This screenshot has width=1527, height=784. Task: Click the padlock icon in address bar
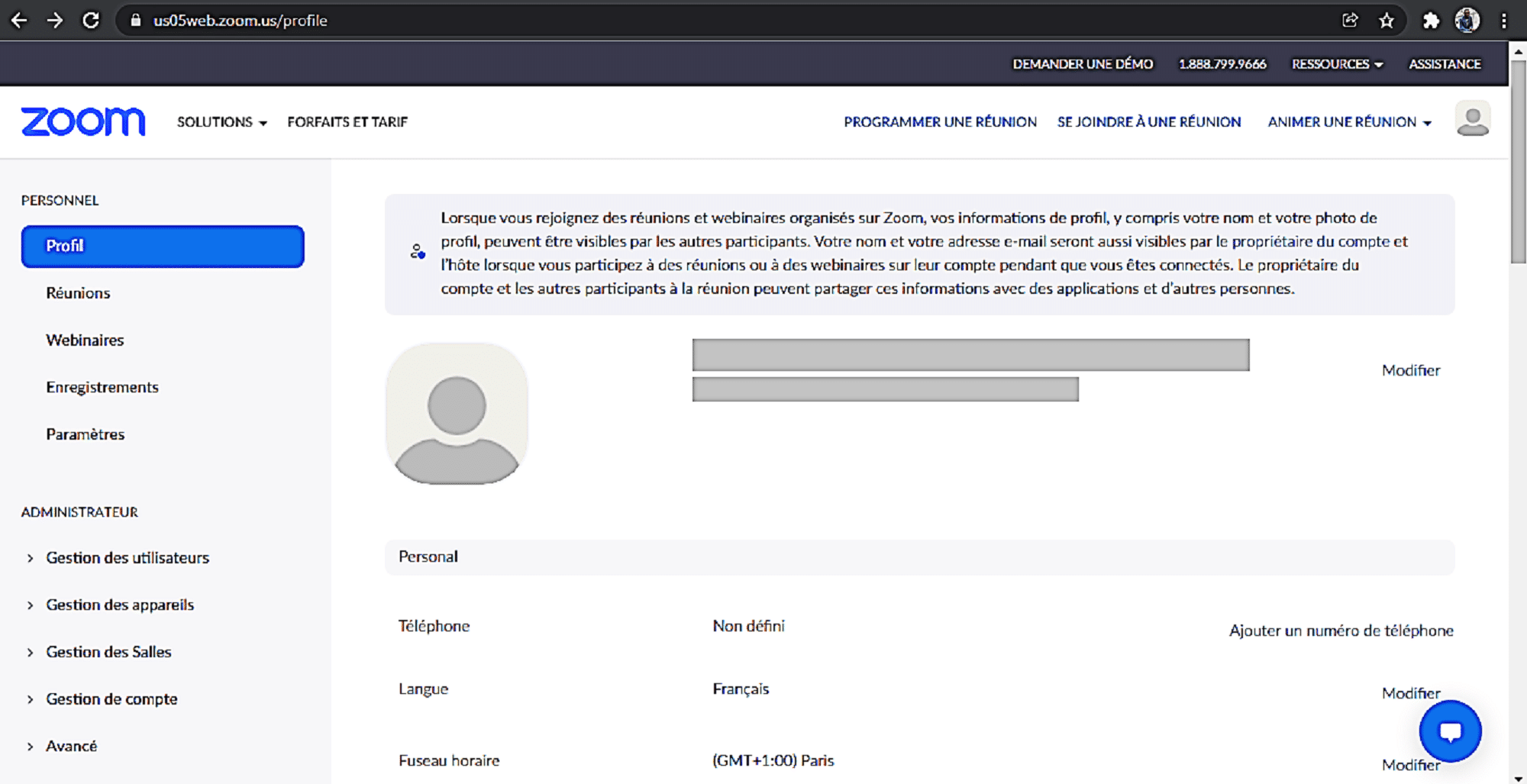tap(136, 21)
